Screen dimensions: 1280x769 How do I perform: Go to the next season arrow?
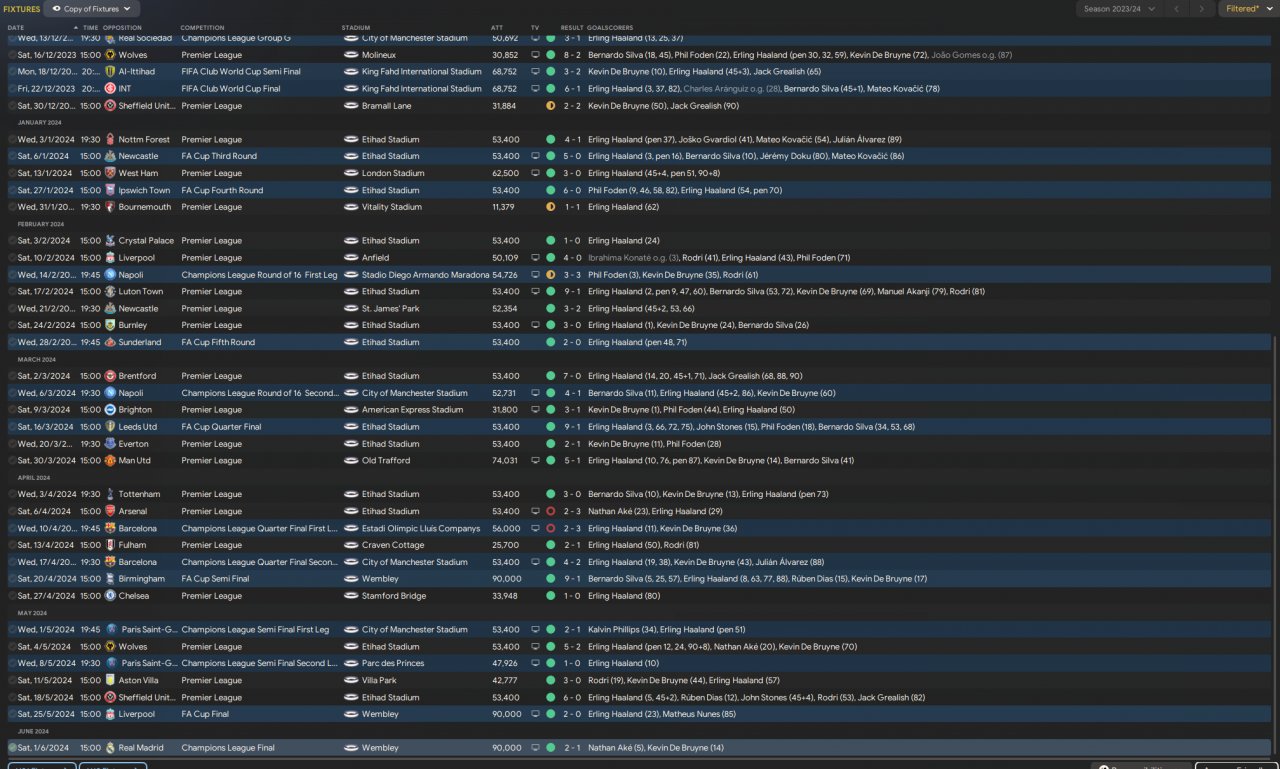(x=1203, y=9)
